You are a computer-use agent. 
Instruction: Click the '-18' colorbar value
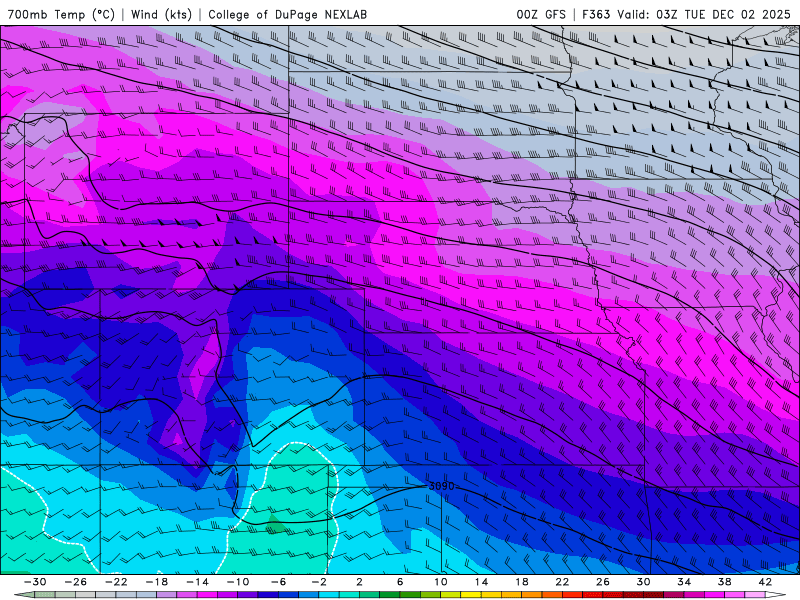(157, 582)
